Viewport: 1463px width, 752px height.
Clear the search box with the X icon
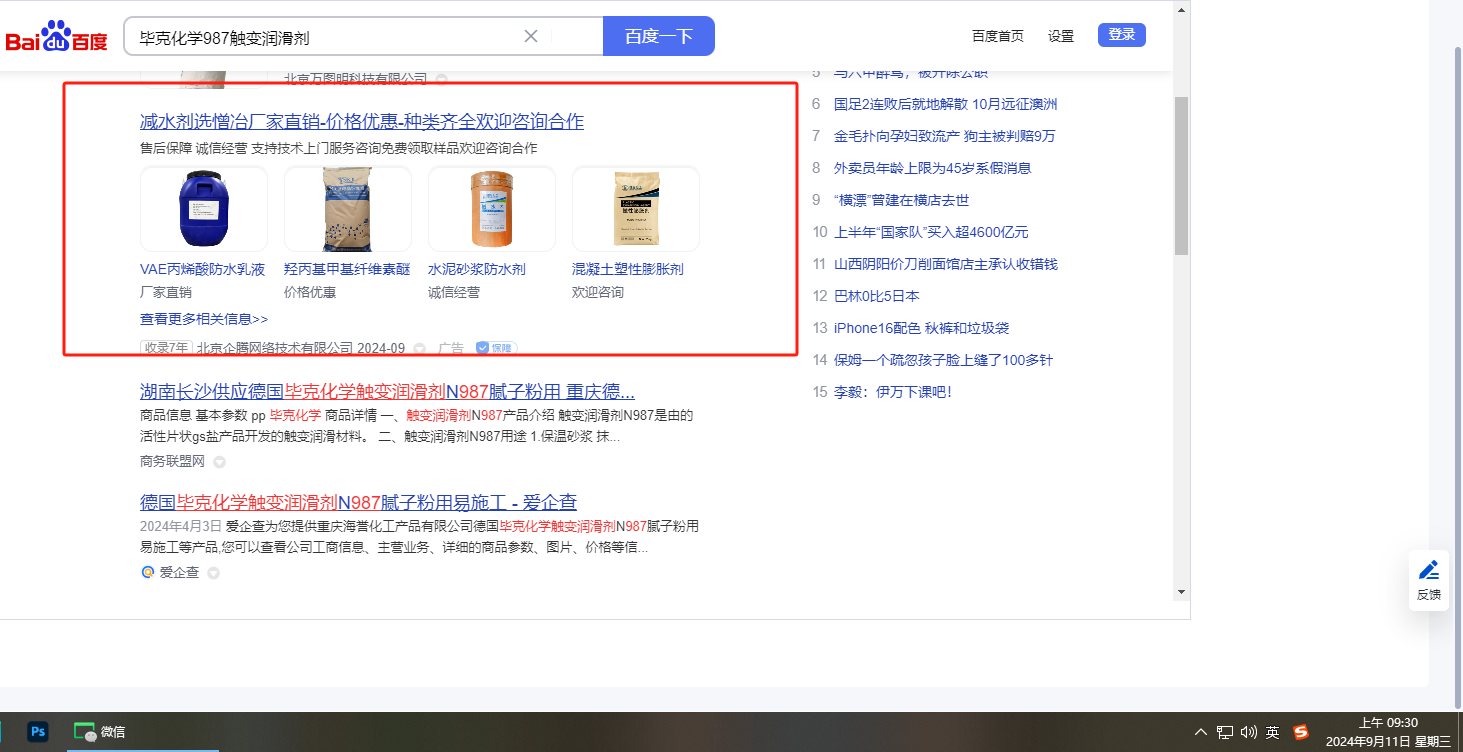tap(531, 36)
